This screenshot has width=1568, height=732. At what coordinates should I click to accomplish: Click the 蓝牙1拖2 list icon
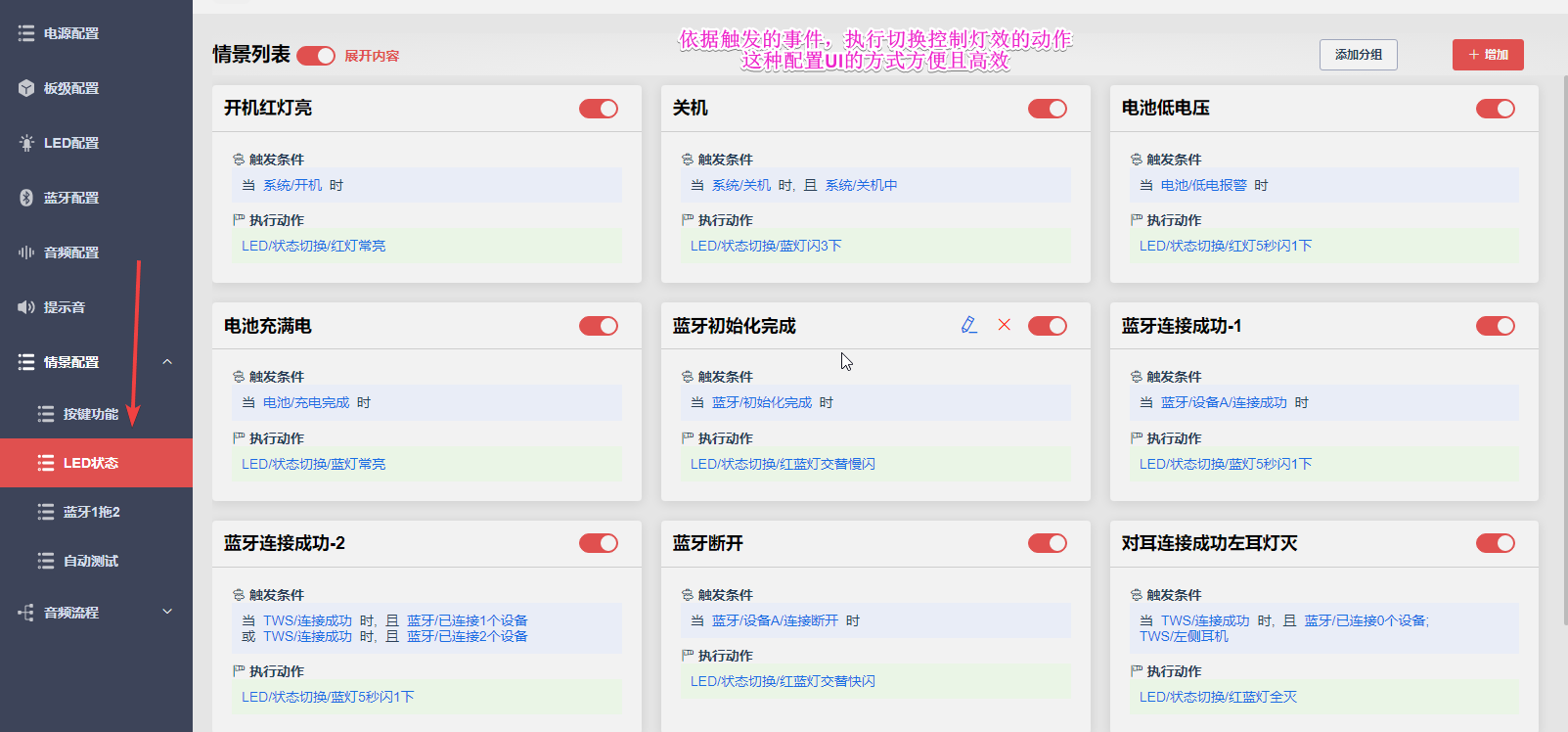[x=46, y=512]
